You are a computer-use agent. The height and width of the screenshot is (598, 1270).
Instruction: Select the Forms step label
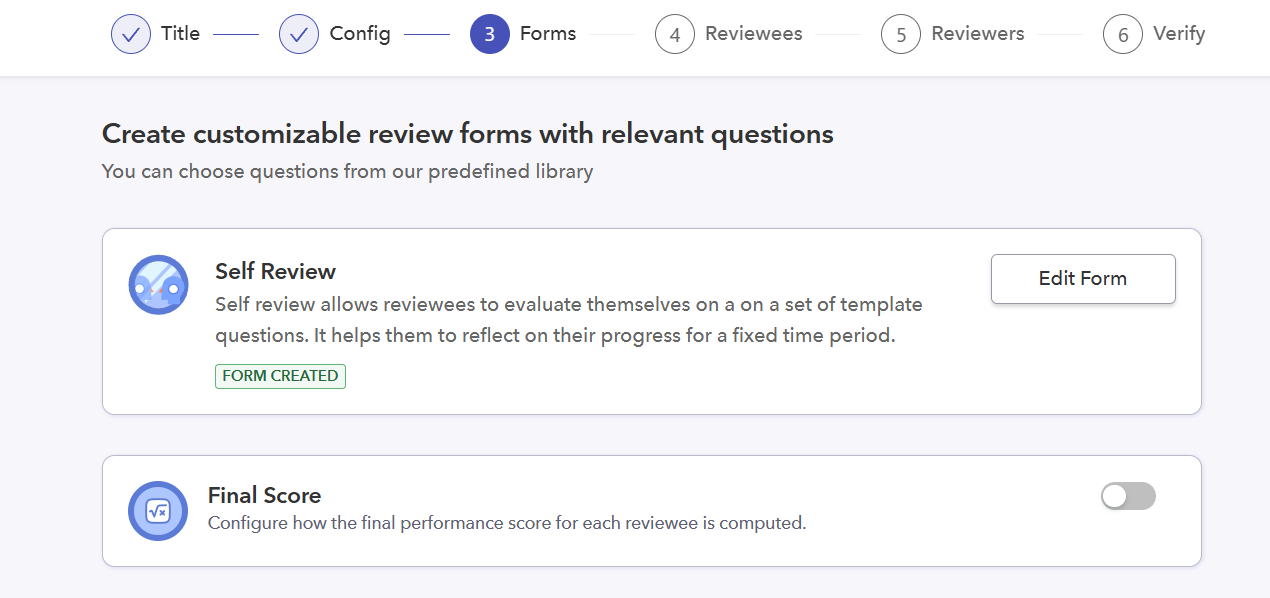[548, 33]
